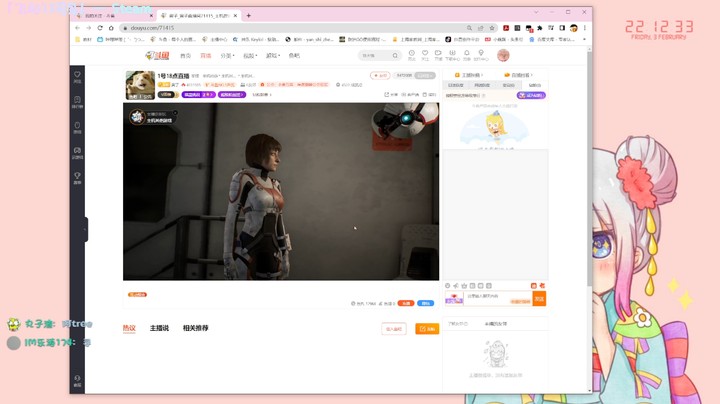Select the fourth tab in the chat panel

tap(534, 85)
